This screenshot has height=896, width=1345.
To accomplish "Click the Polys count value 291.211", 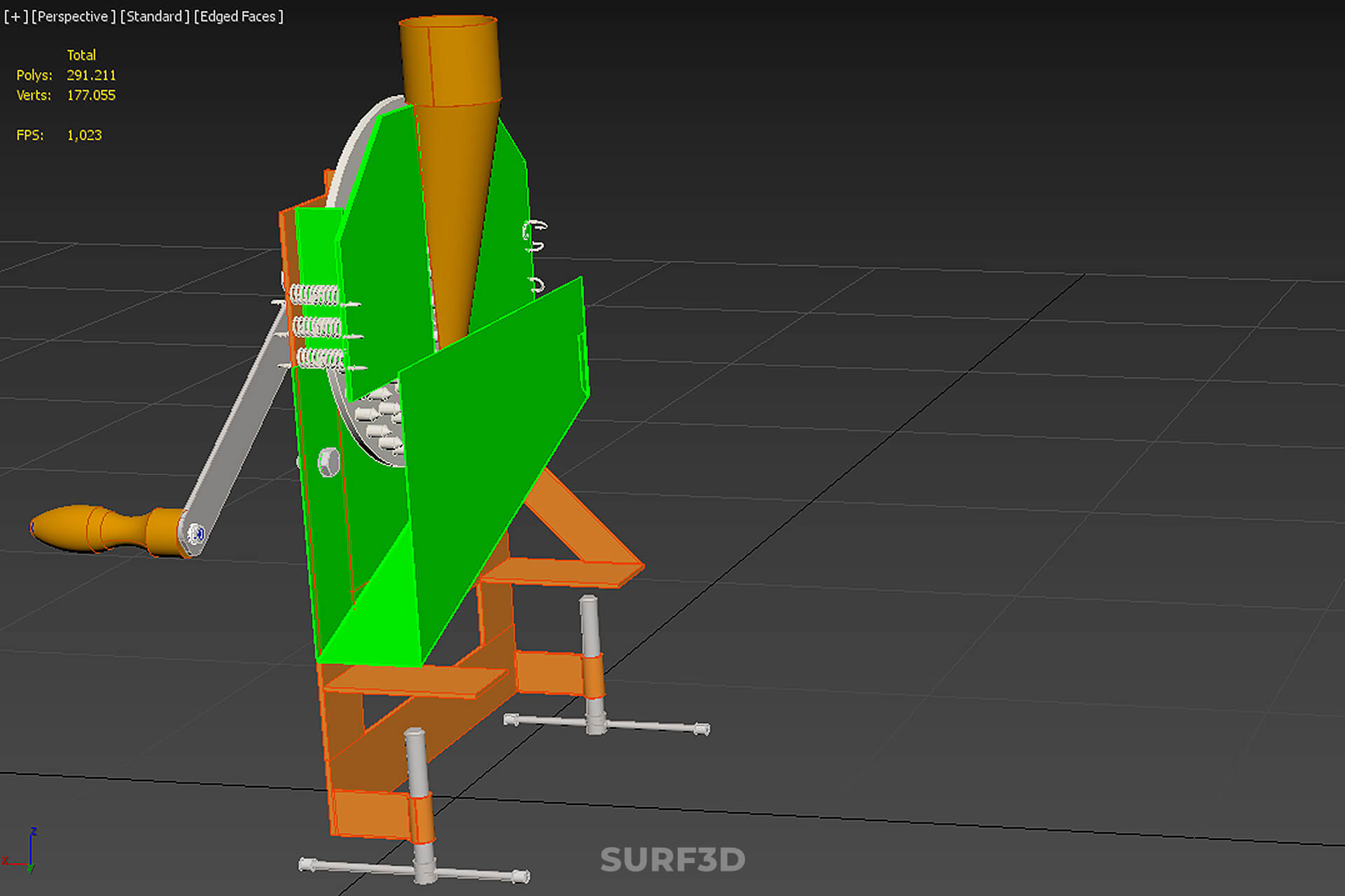I will point(91,75).
